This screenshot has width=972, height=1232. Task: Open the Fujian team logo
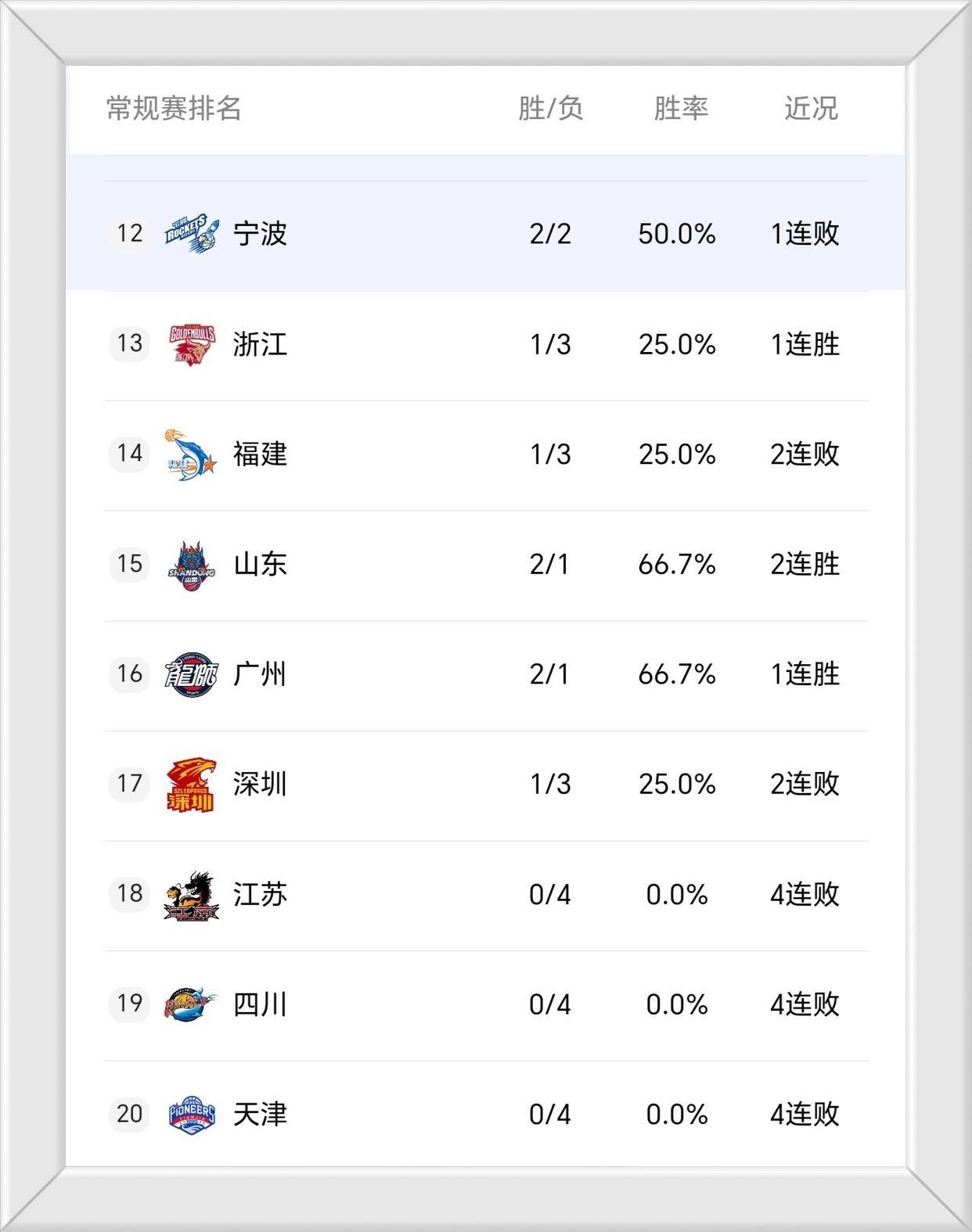click(189, 454)
